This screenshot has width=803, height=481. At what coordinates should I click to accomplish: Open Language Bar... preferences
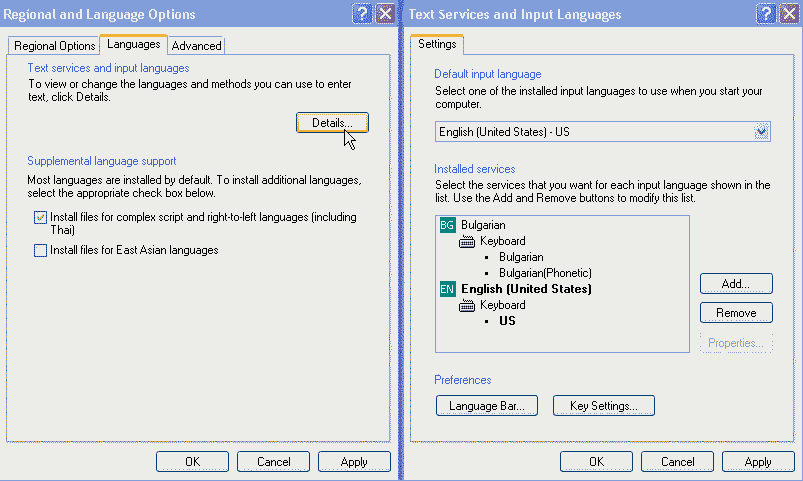click(487, 406)
